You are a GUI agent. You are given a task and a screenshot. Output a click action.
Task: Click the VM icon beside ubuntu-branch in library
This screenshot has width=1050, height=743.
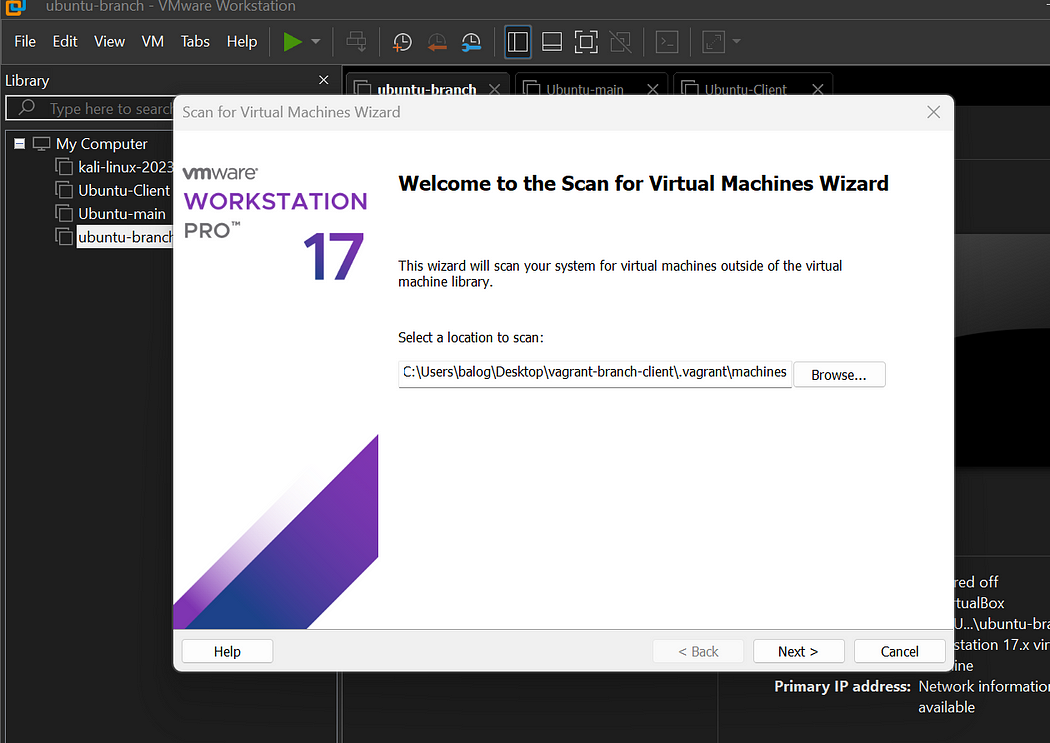click(64, 236)
